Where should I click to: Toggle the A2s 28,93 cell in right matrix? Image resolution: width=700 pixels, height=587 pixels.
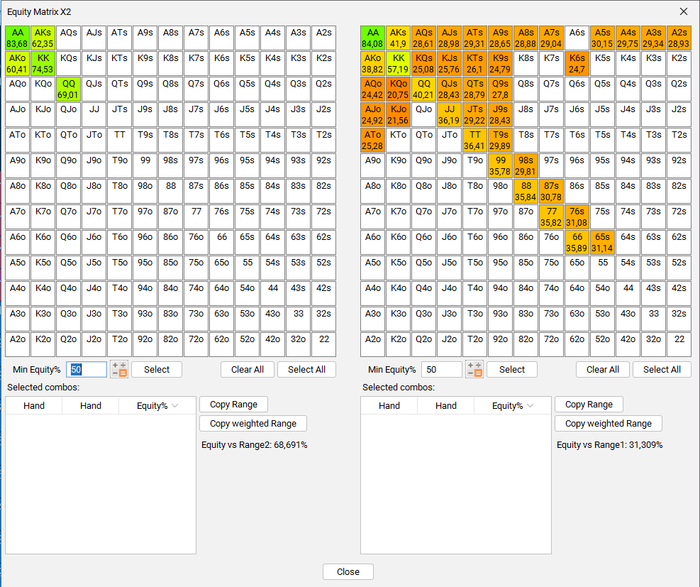679,38
